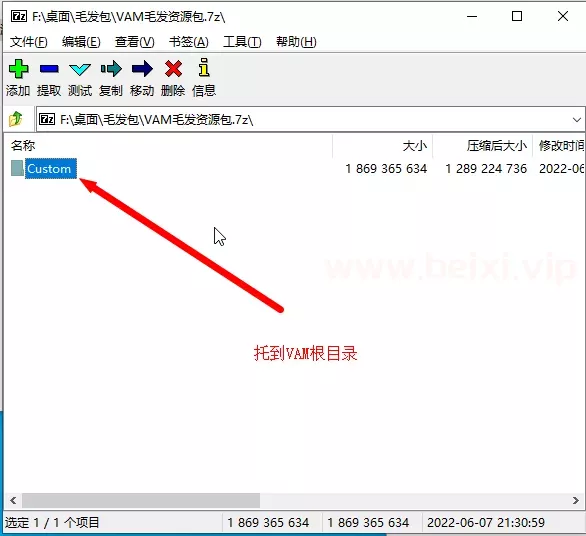Click the Delete (删除) red X icon
The width and height of the screenshot is (586, 536).
173,69
